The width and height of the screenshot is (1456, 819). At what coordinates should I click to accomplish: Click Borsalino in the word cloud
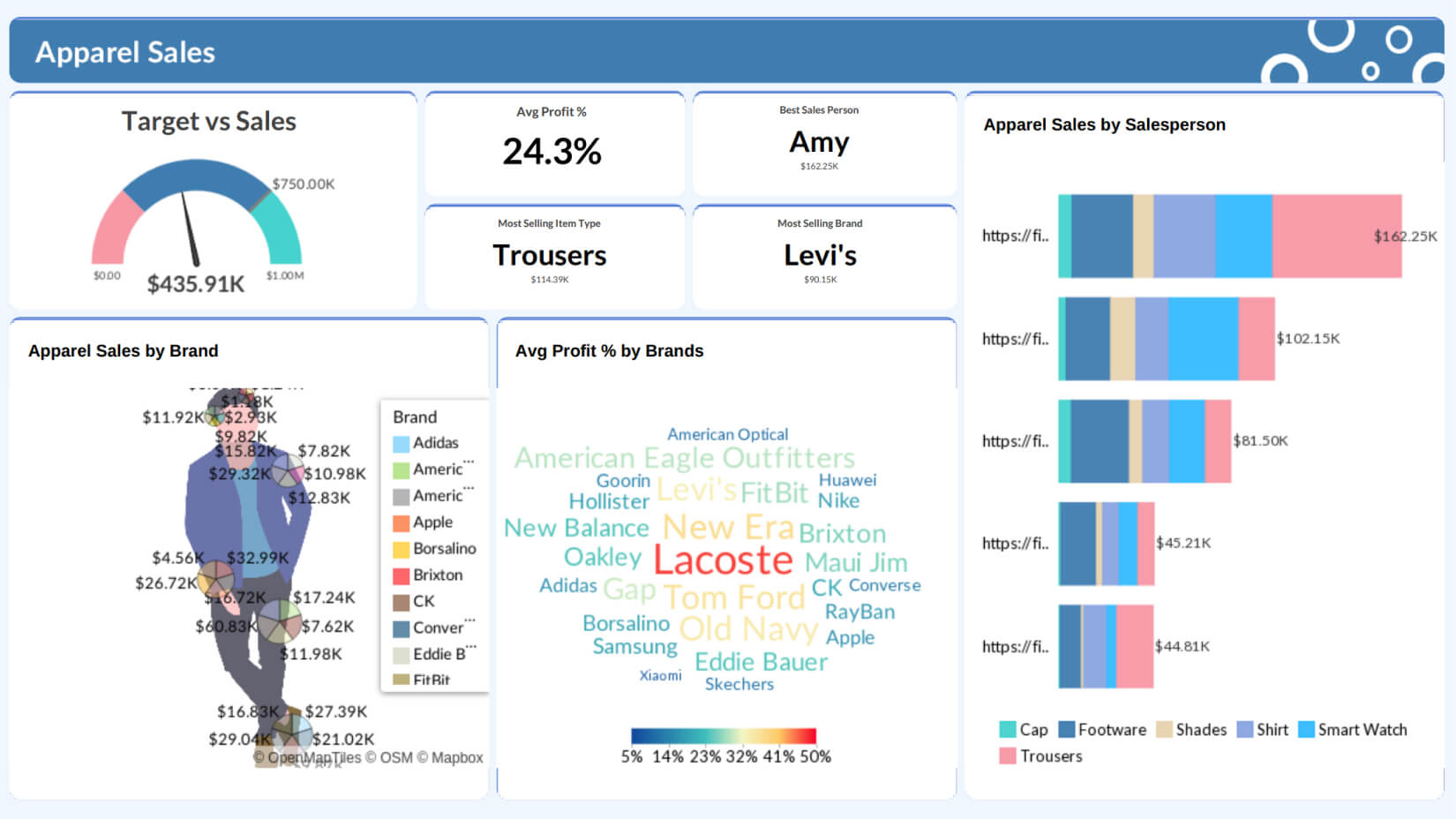point(626,623)
